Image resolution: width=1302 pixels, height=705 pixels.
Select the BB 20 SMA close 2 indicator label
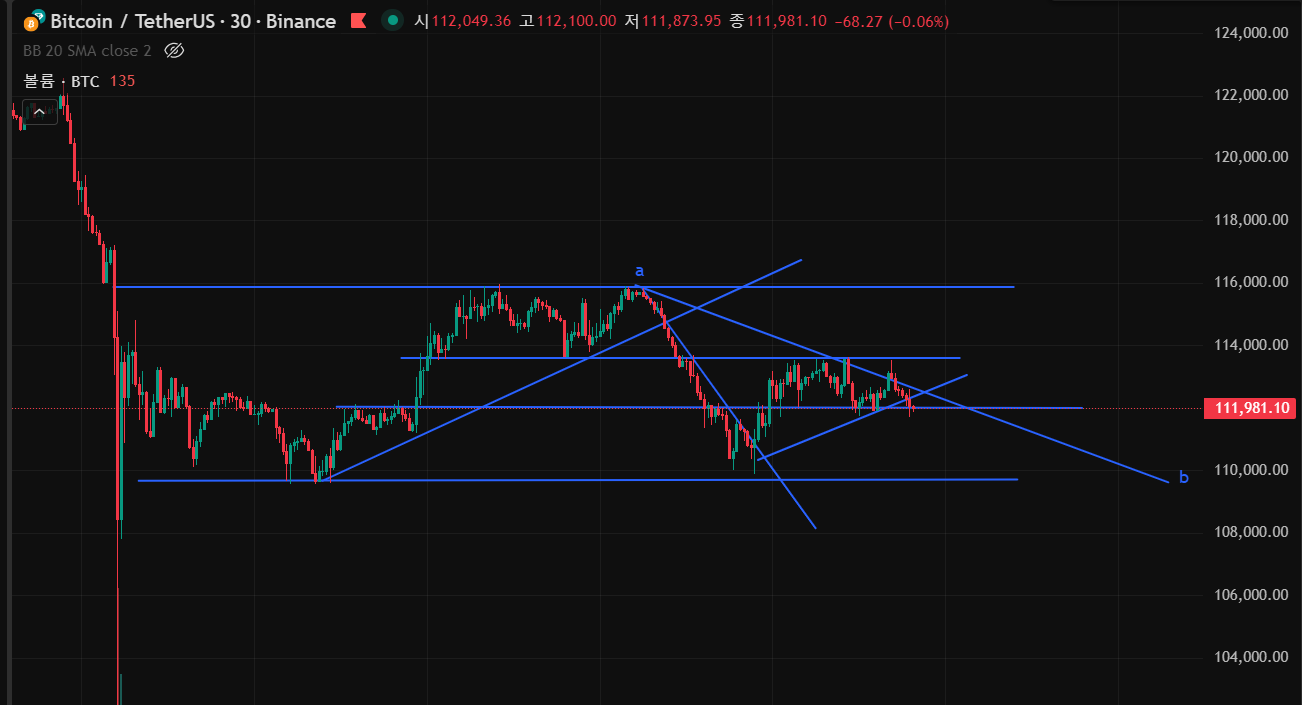[87, 50]
